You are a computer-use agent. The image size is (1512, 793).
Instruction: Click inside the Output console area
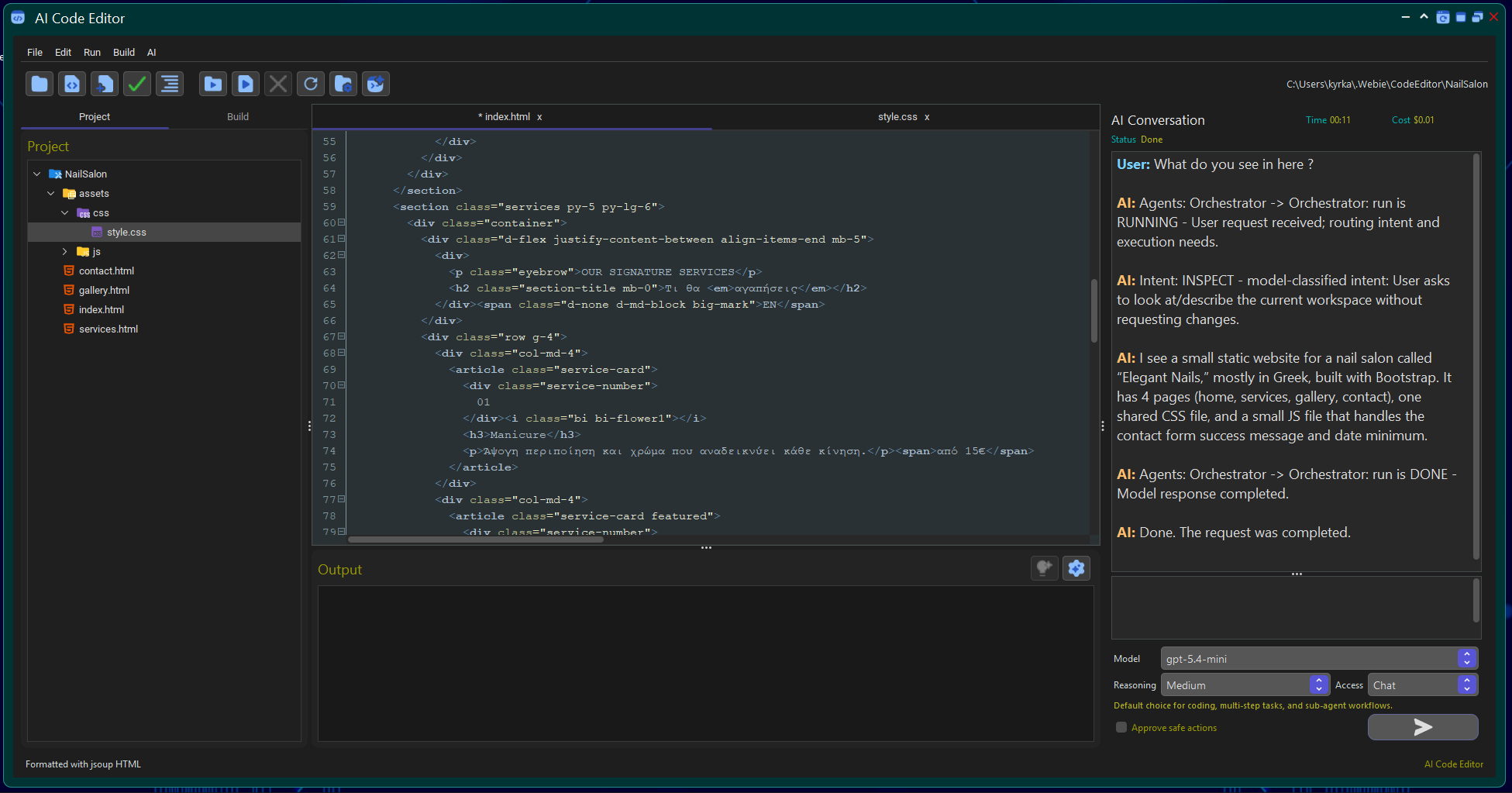click(705, 664)
